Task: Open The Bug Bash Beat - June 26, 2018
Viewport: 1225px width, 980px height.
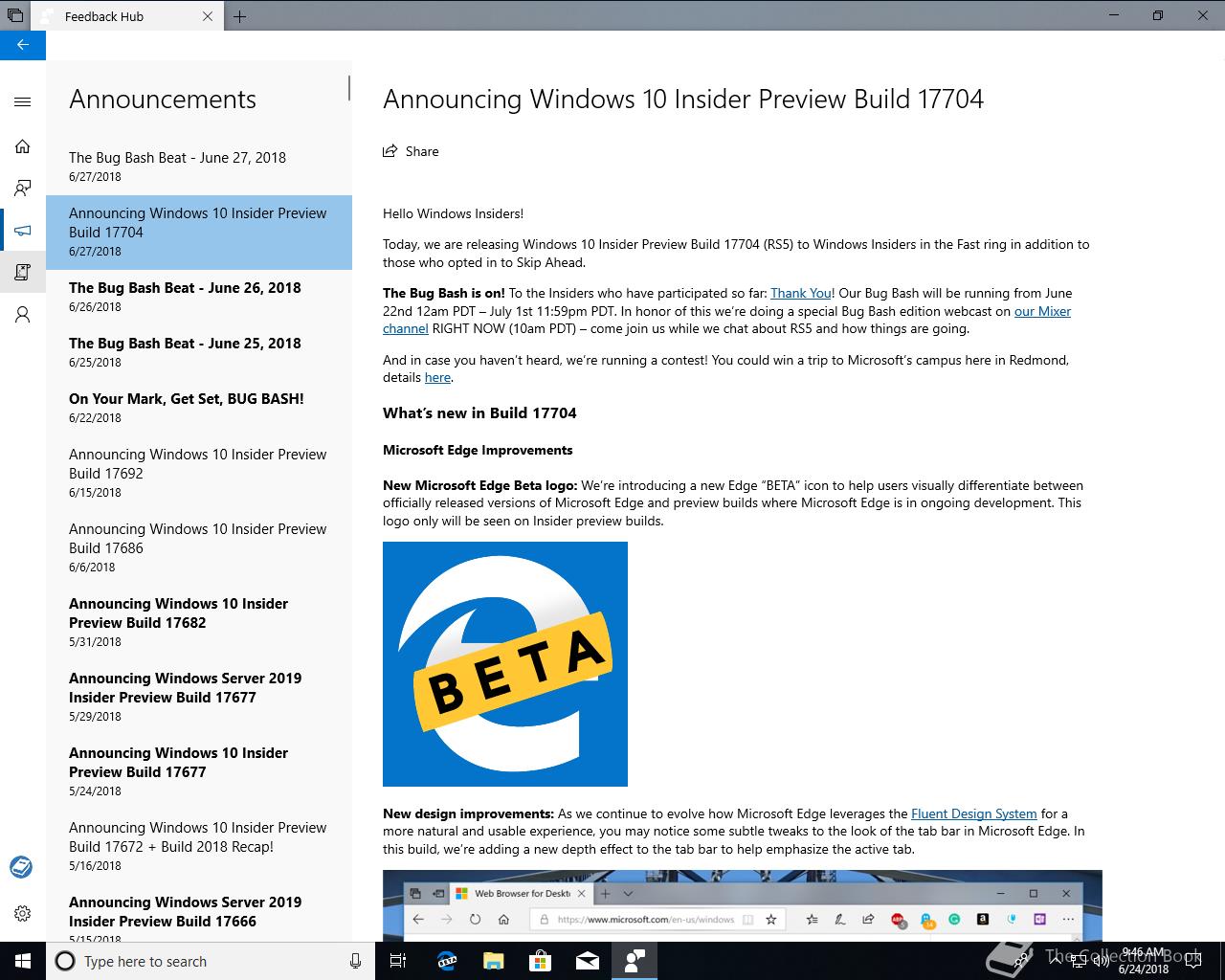Action: pos(199,297)
